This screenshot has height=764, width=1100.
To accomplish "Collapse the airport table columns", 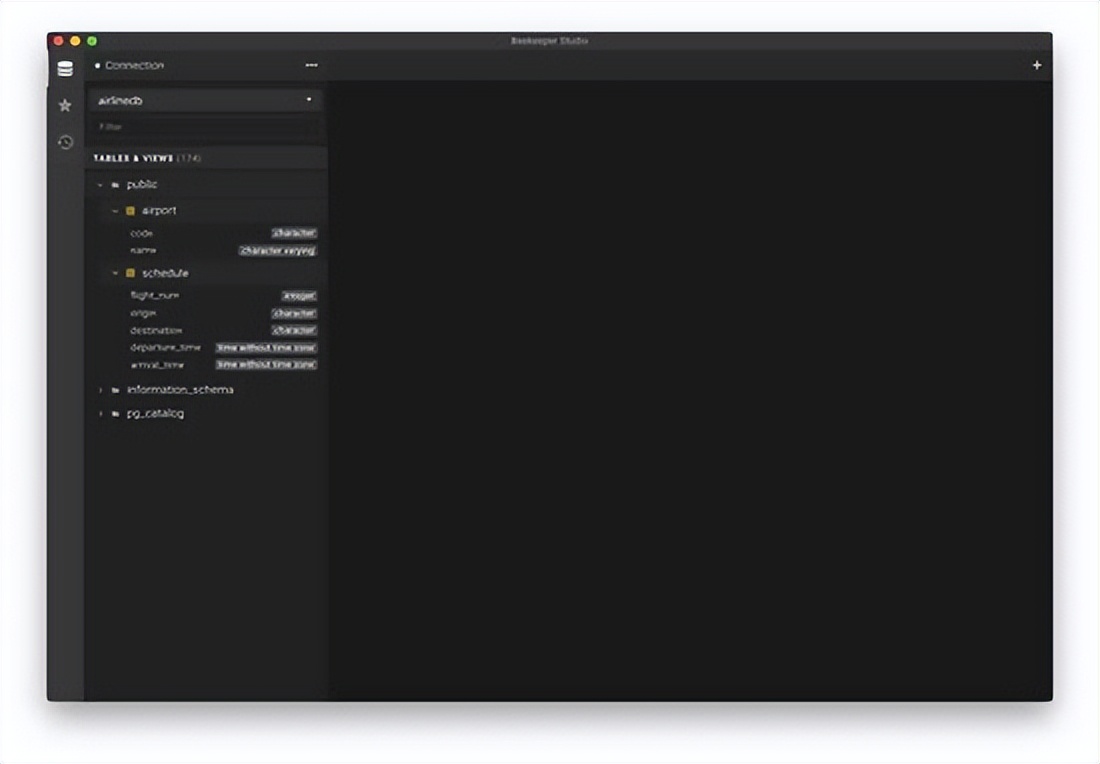I will pyautogui.click(x=115, y=211).
